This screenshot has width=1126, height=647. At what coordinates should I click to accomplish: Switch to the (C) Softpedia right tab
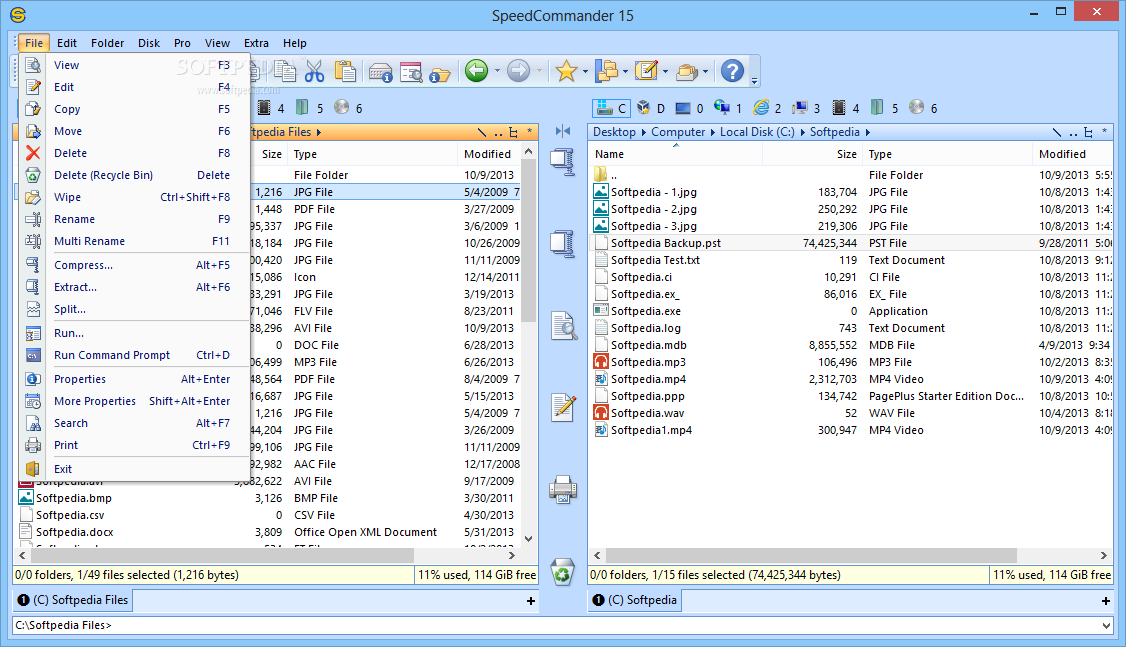[x=635, y=600]
